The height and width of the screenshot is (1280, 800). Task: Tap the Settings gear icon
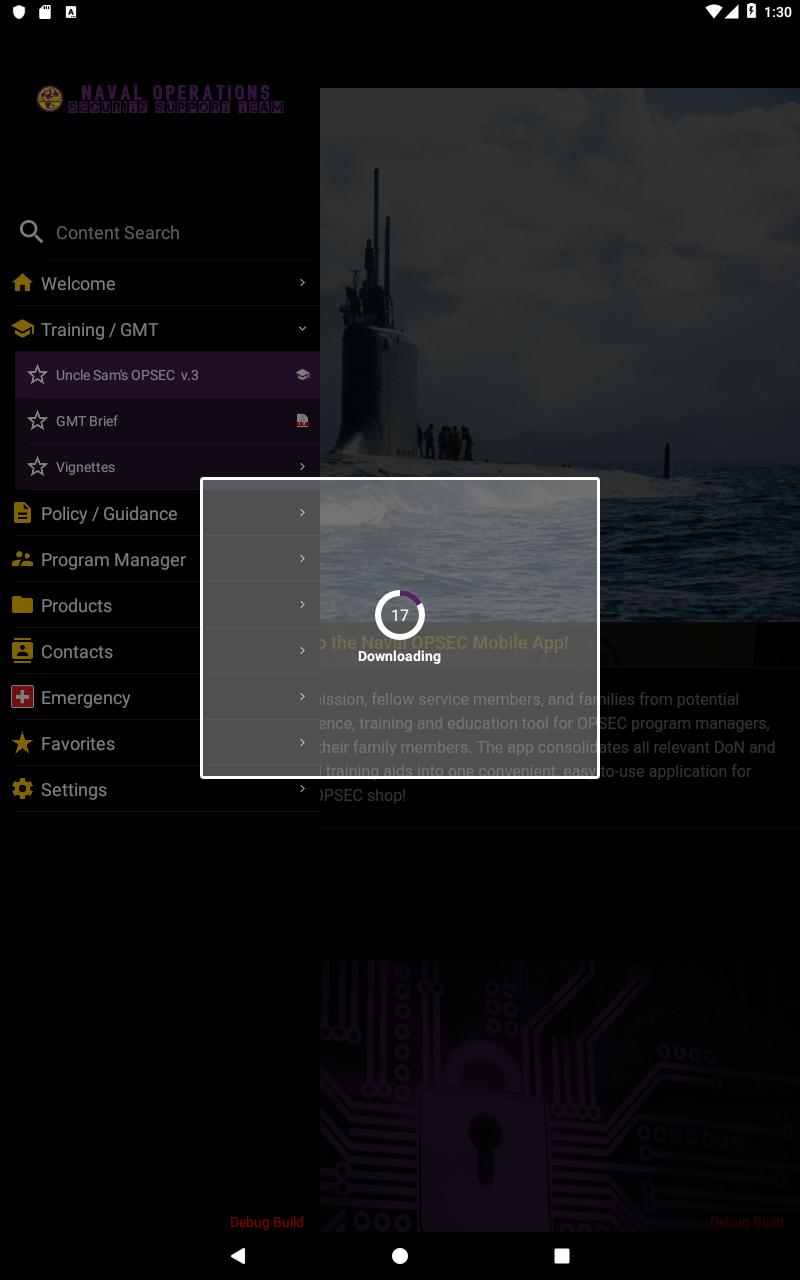point(22,789)
